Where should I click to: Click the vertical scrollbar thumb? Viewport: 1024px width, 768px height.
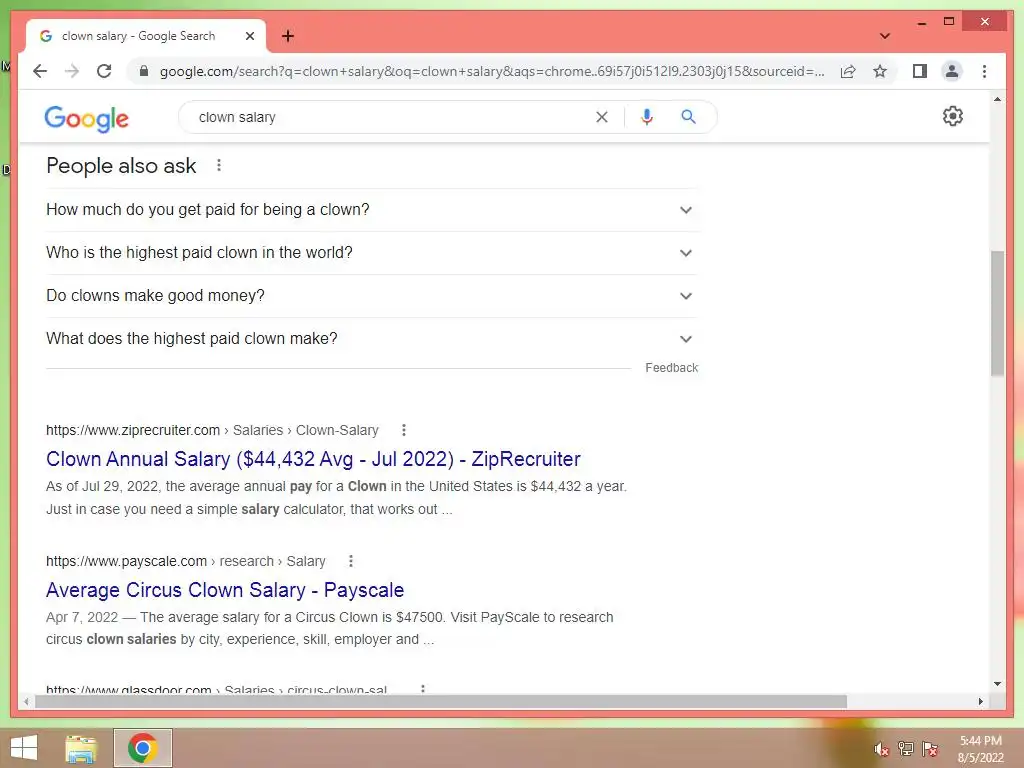pos(997,313)
